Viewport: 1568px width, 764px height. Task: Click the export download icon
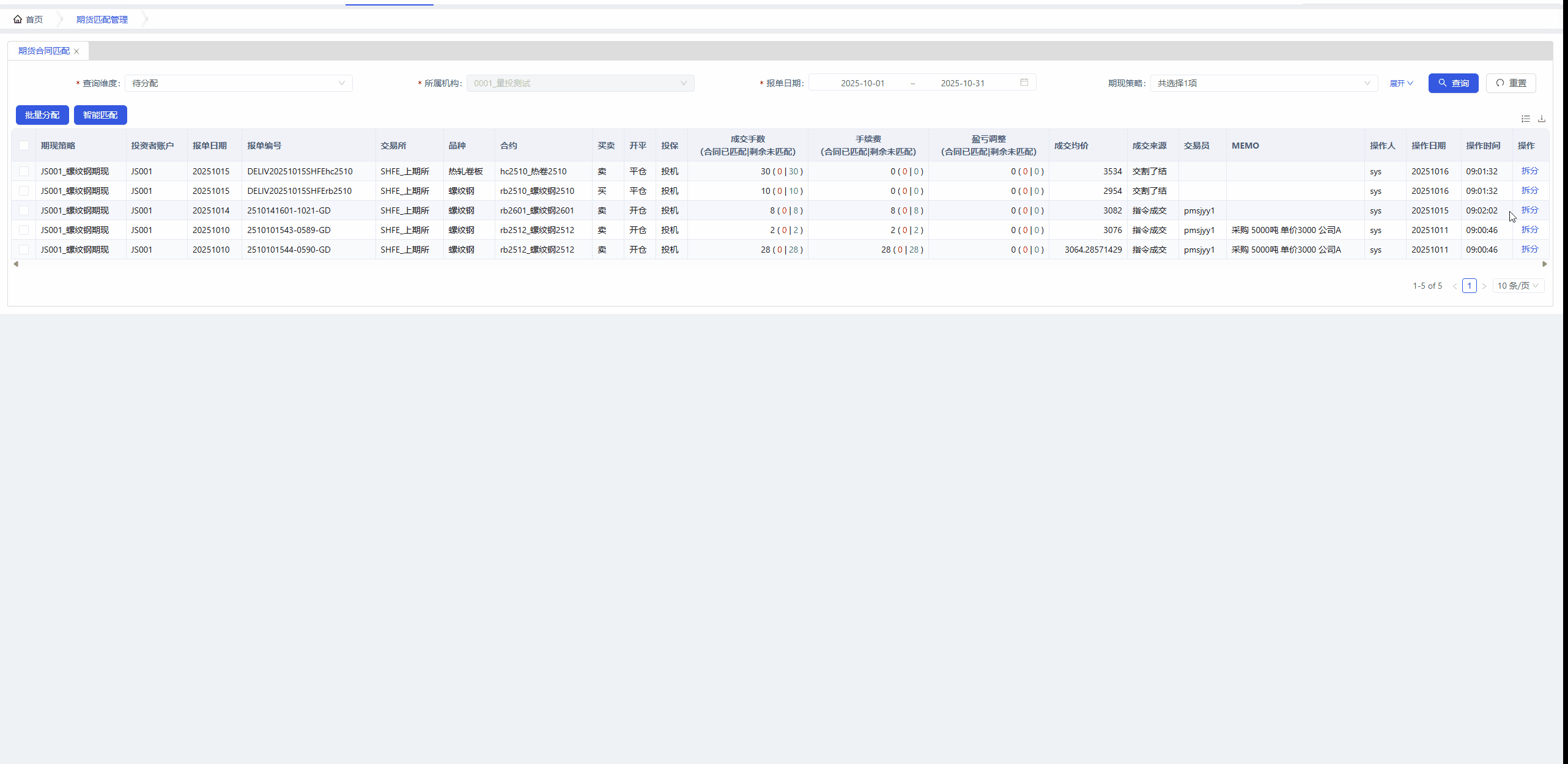click(x=1542, y=119)
